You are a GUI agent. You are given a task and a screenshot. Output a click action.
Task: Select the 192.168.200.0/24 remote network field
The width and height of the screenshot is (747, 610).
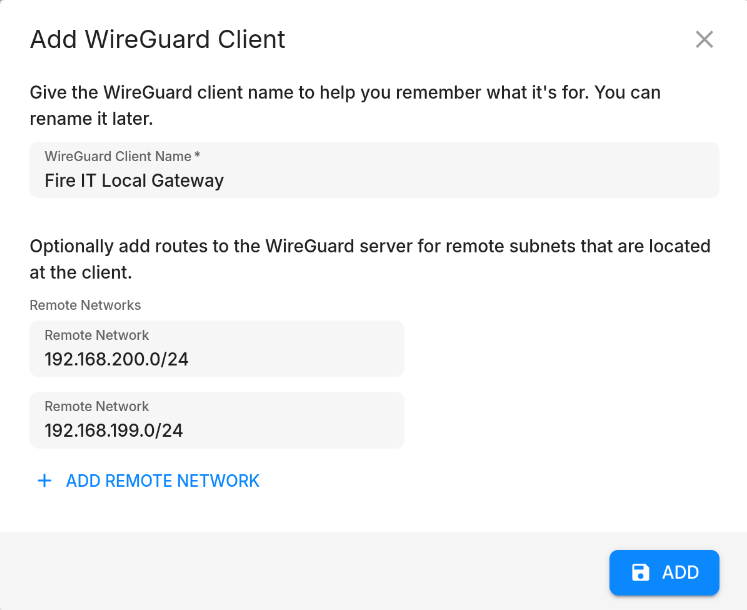[x=217, y=348]
